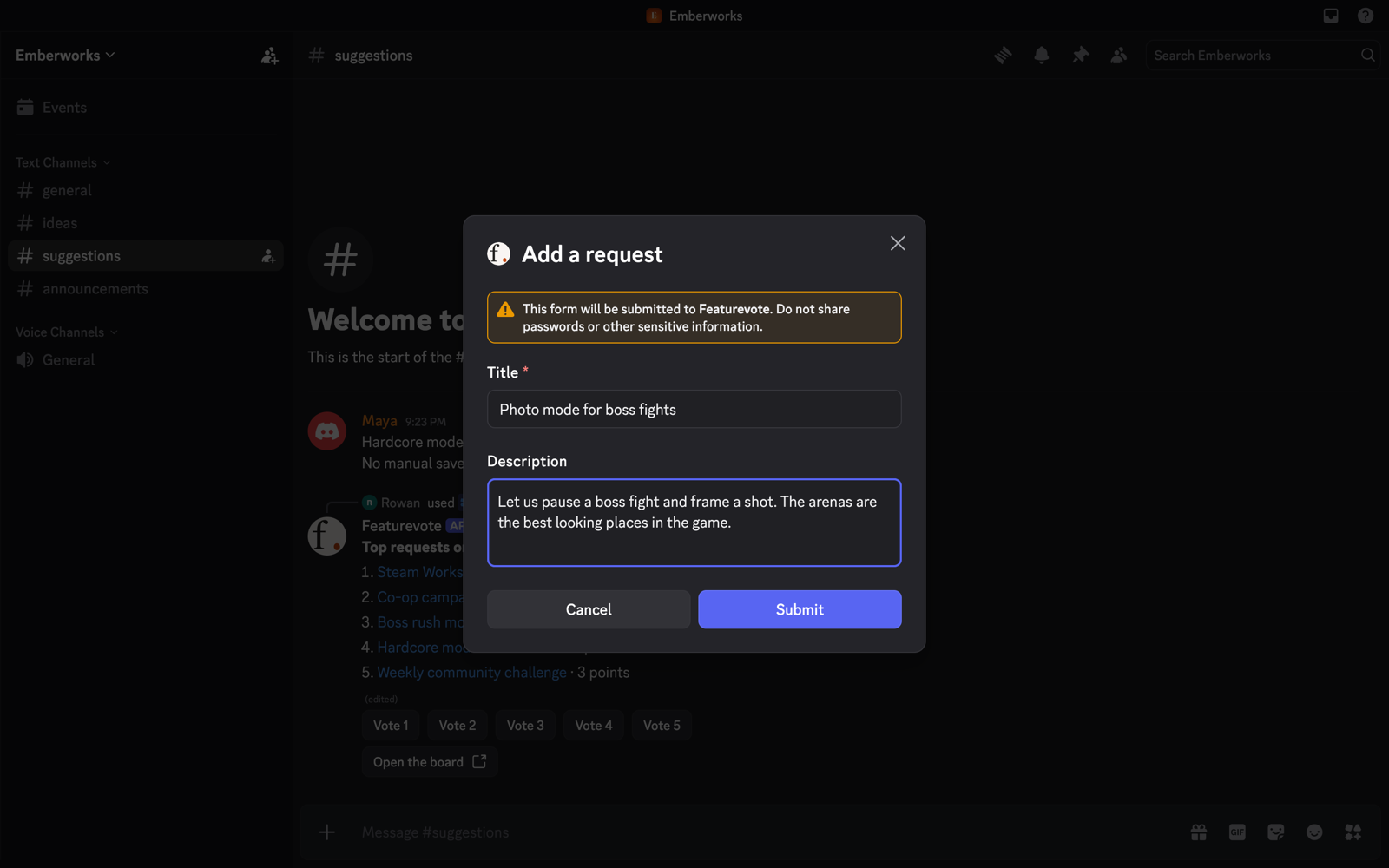Create invite for suggestions channel
This screenshot has height=868, width=1389.
[x=268, y=256]
